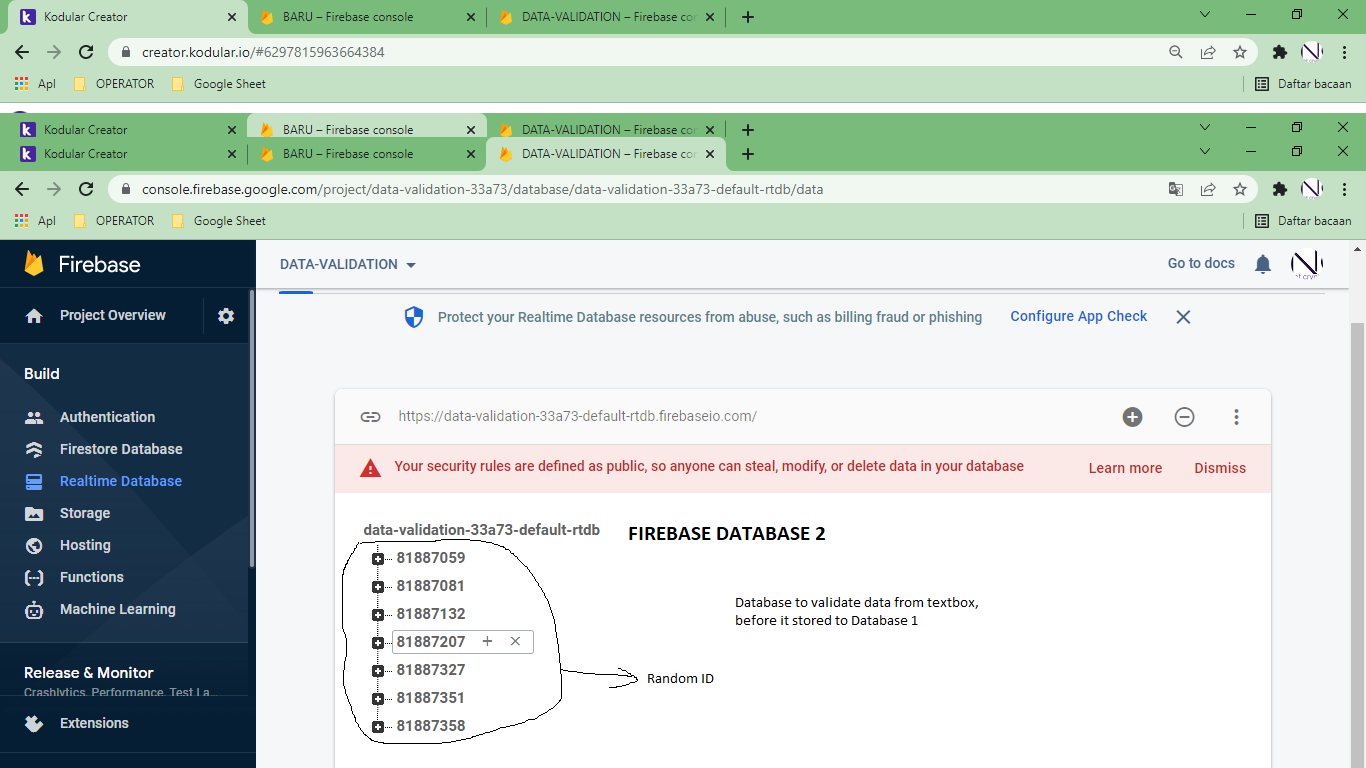Click the notifications bell icon
1366x768 pixels.
[x=1263, y=264]
